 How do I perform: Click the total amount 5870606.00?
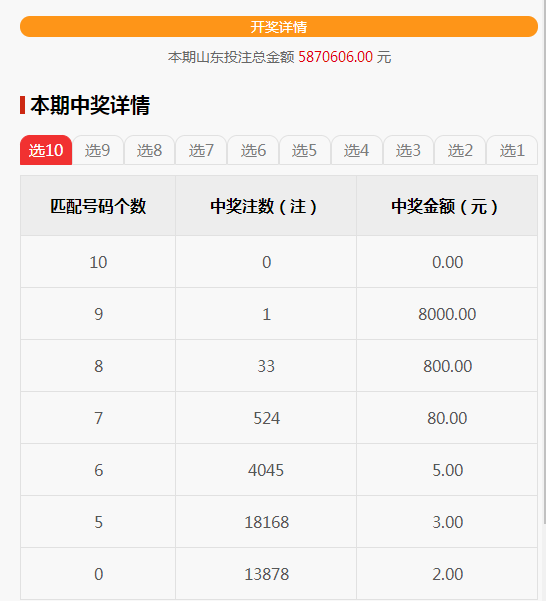click(335, 57)
